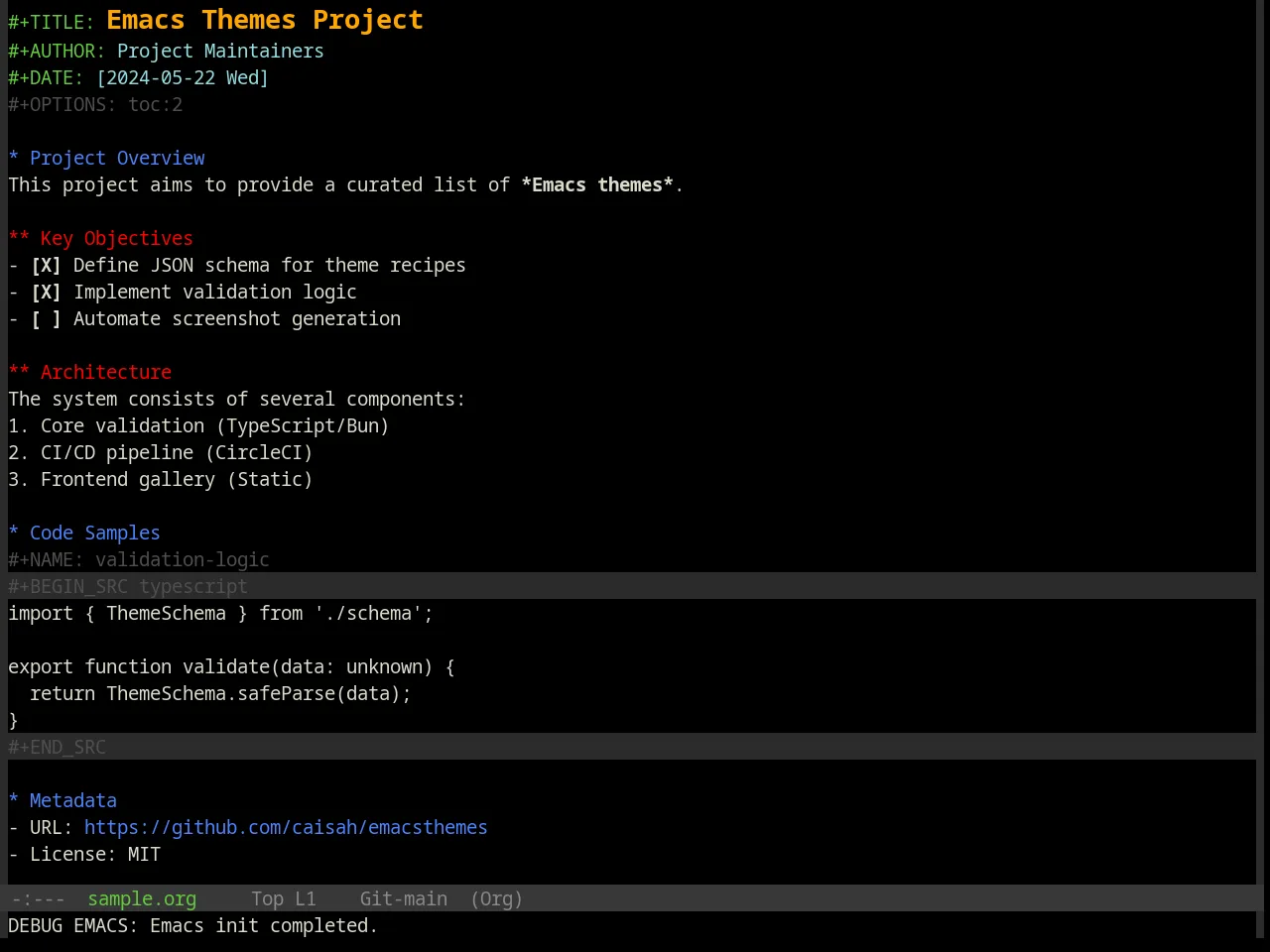Click 'Project Overview' heading text
Image resolution: width=1270 pixels, height=952 pixels.
click(117, 159)
